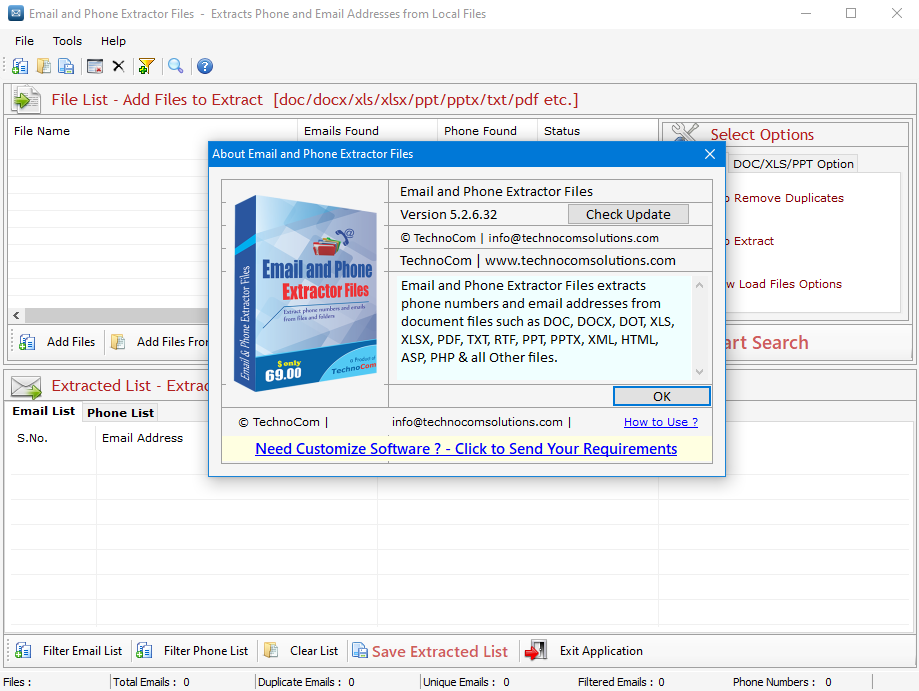Screen dimensions: 919x691
Task: Open the Help menu
Action: (113, 41)
